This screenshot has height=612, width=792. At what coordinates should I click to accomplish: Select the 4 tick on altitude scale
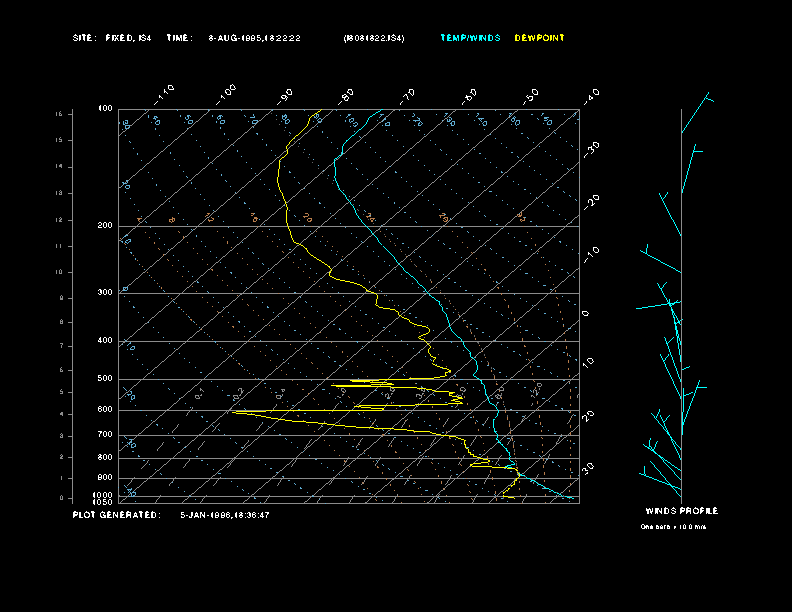click(62, 415)
